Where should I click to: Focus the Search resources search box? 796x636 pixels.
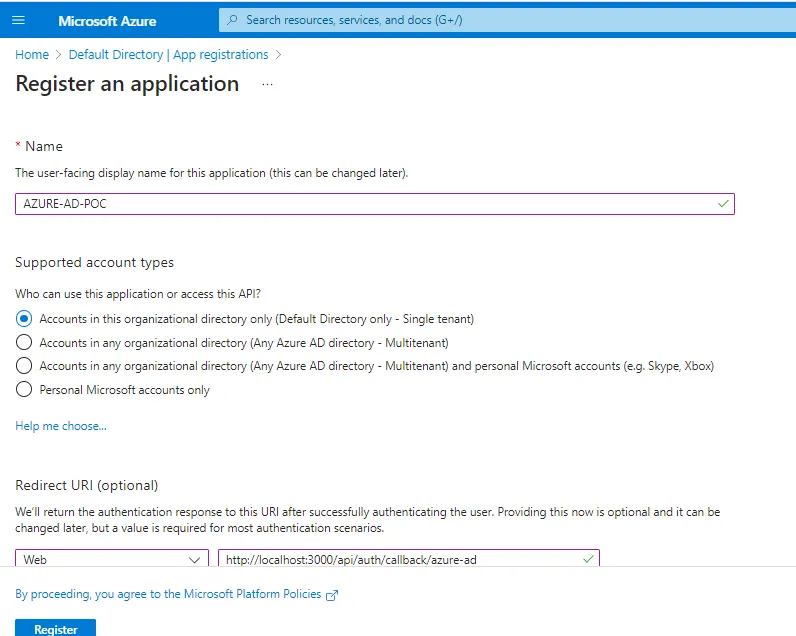coord(507,20)
